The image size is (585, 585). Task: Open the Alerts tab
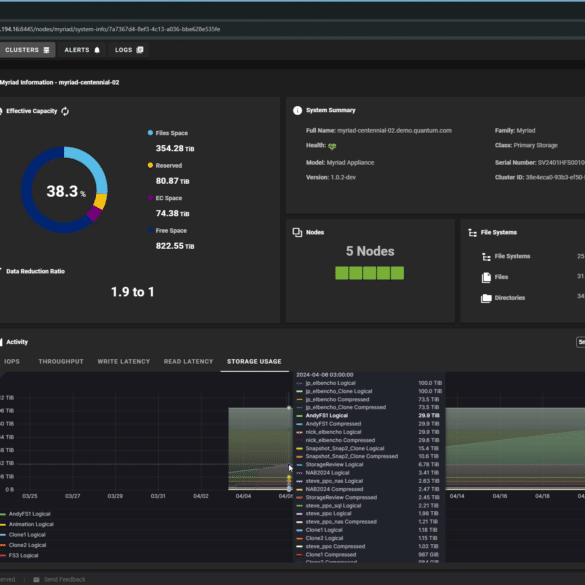click(x=82, y=50)
